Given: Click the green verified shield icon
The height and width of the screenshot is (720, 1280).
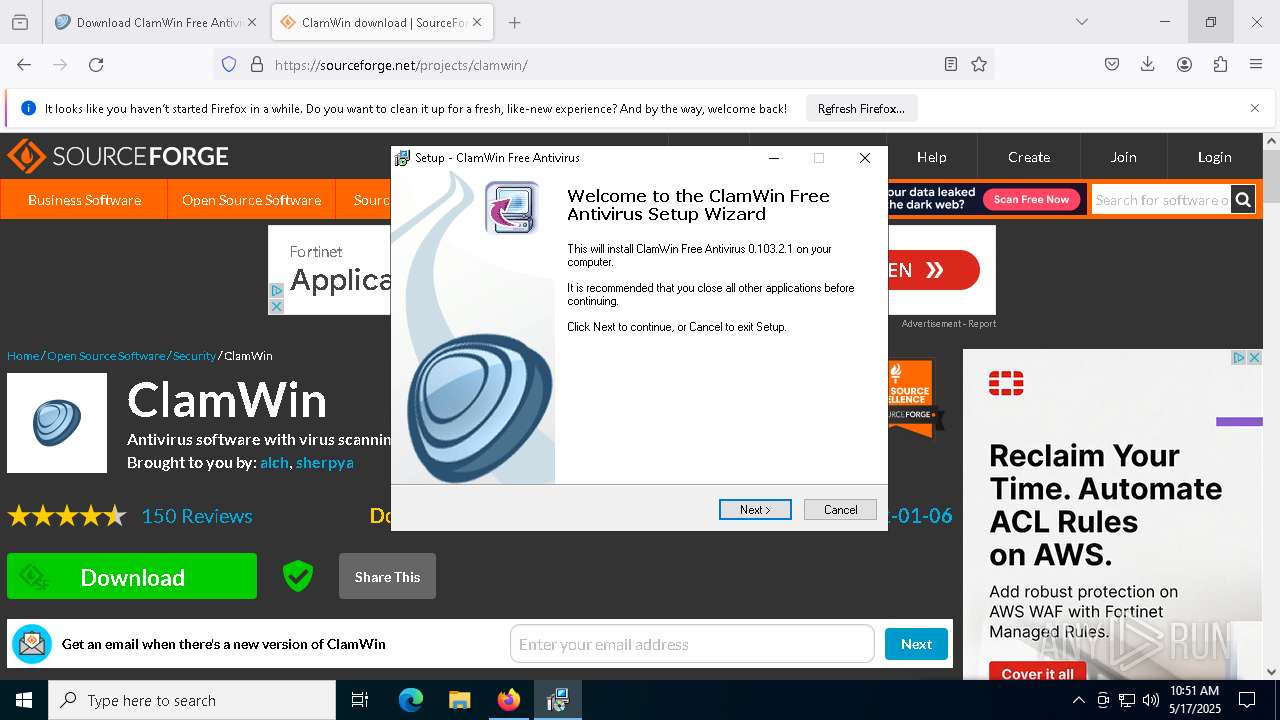Looking at the screenshot, I should click(298, 576).
